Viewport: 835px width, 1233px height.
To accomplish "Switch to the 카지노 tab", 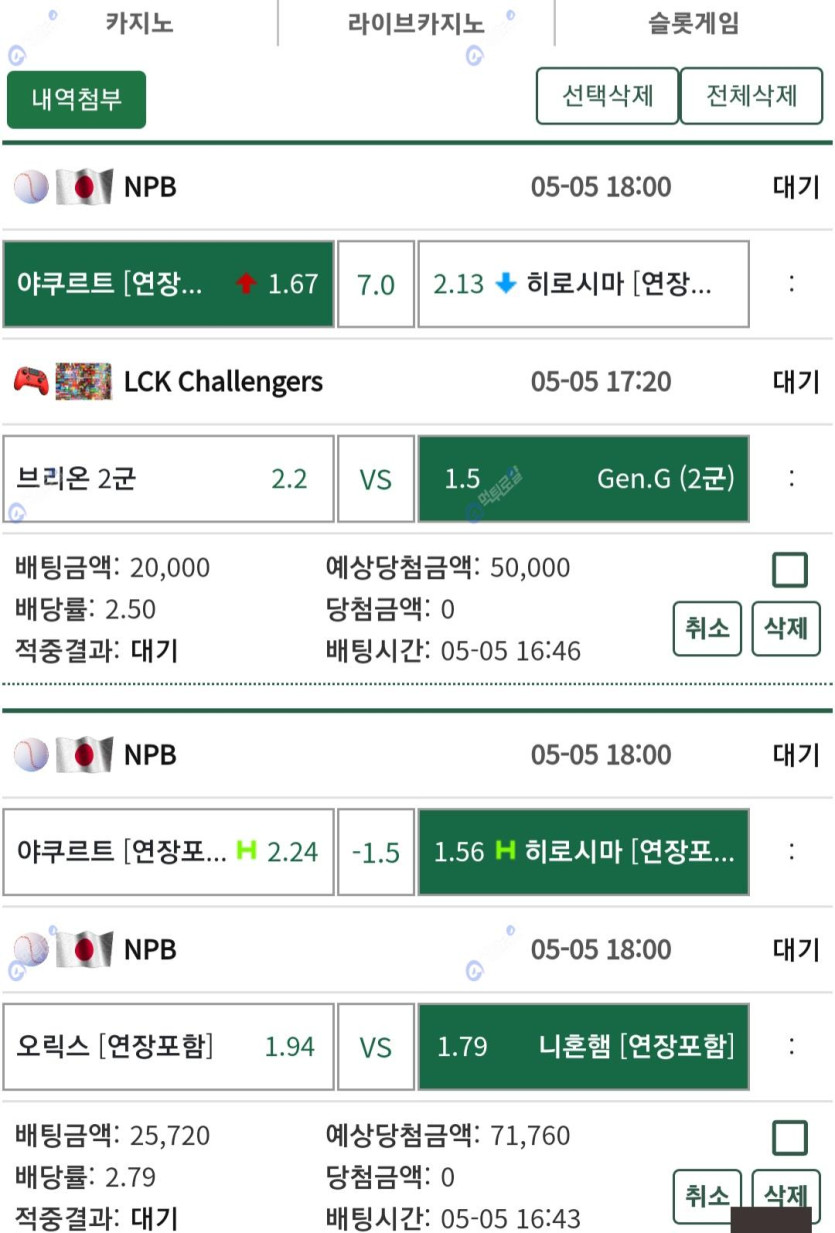I will click(139, 23).
